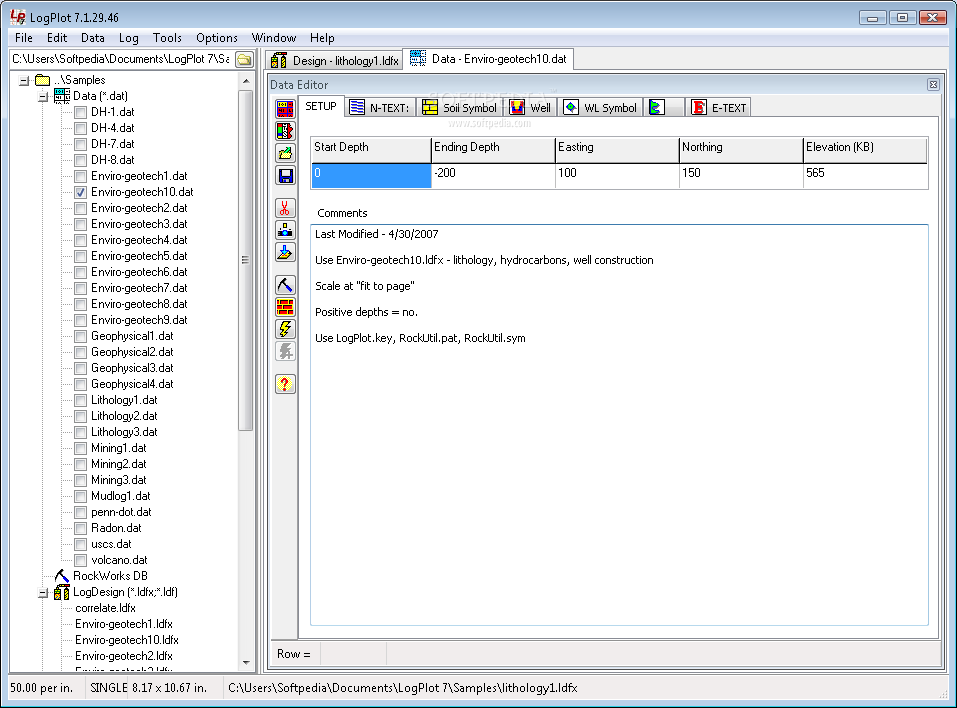The image size is (957, 708).
Task: Collapse the ..\Samples root tree node
Action: click(x=24, y=81)
